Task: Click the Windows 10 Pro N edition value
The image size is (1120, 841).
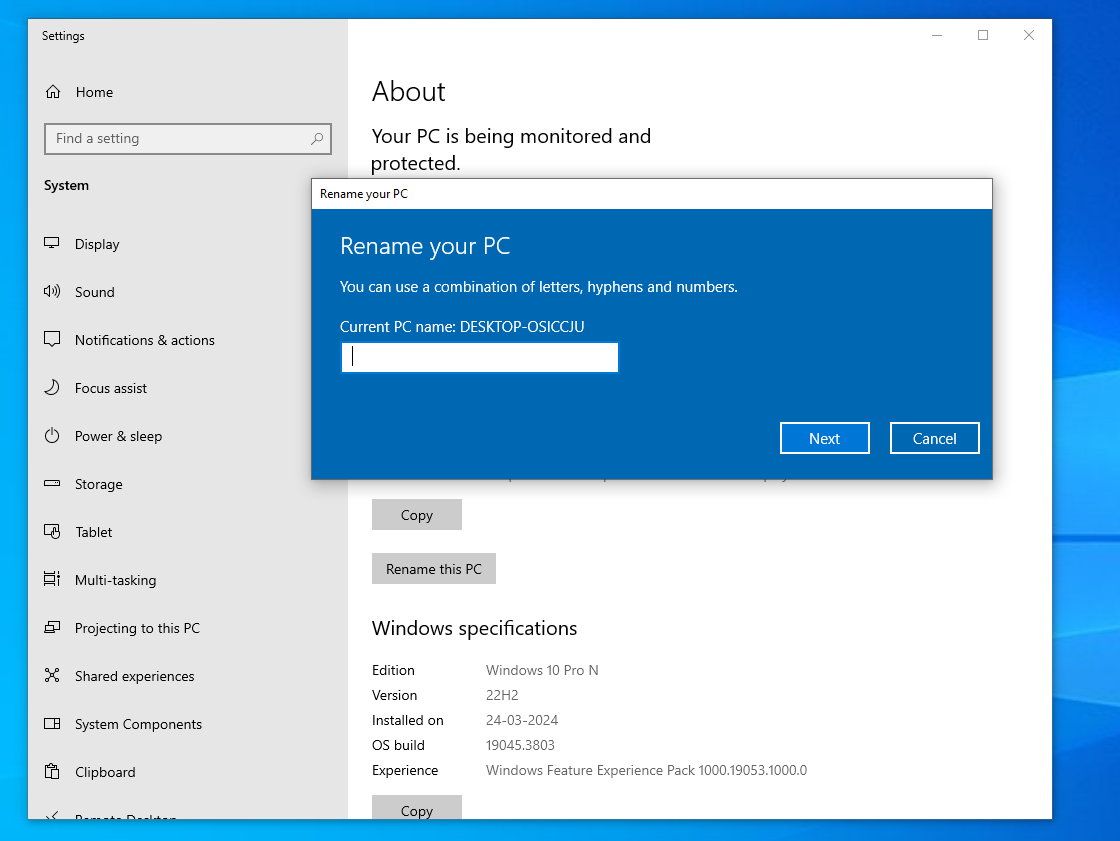Action: tap(542, 670)
